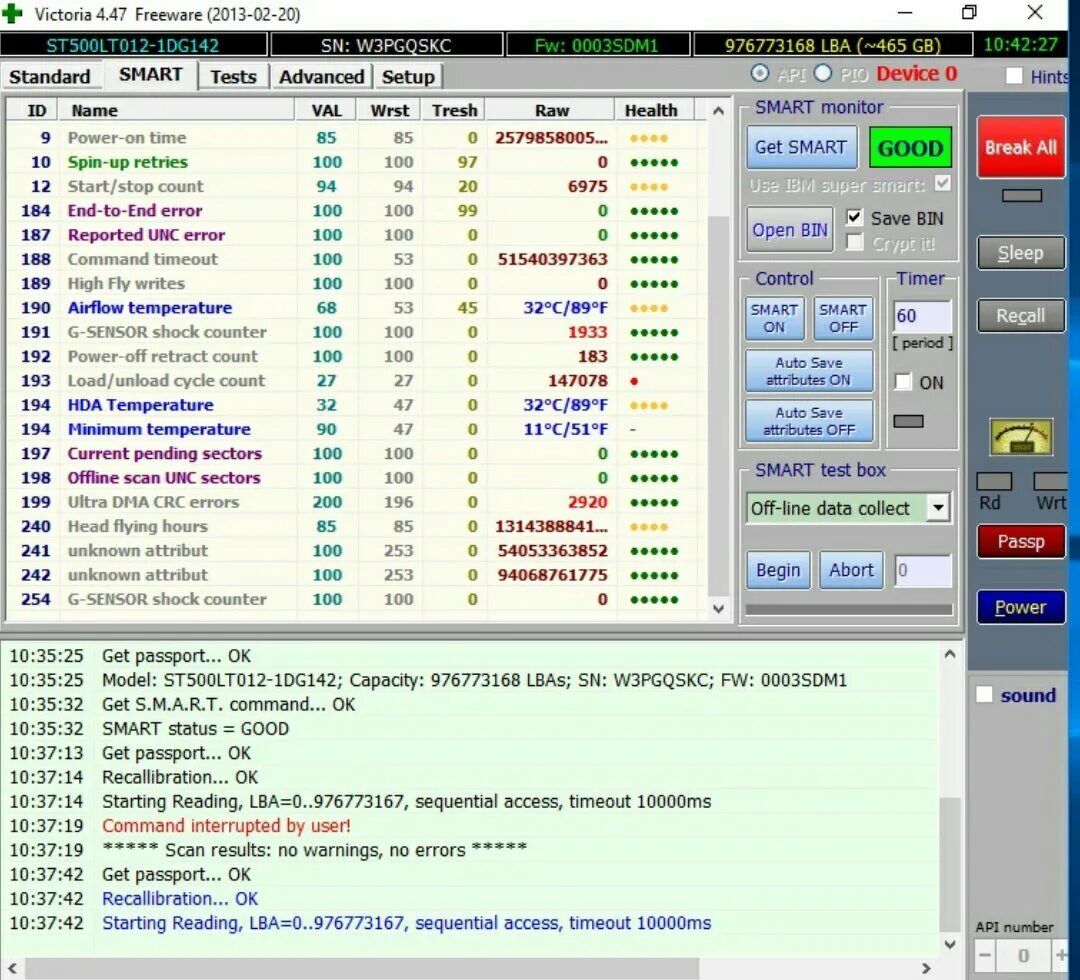This screenshot has height=980, width=1080.
Task: Open the Setup tab
Action: [408, 76]
